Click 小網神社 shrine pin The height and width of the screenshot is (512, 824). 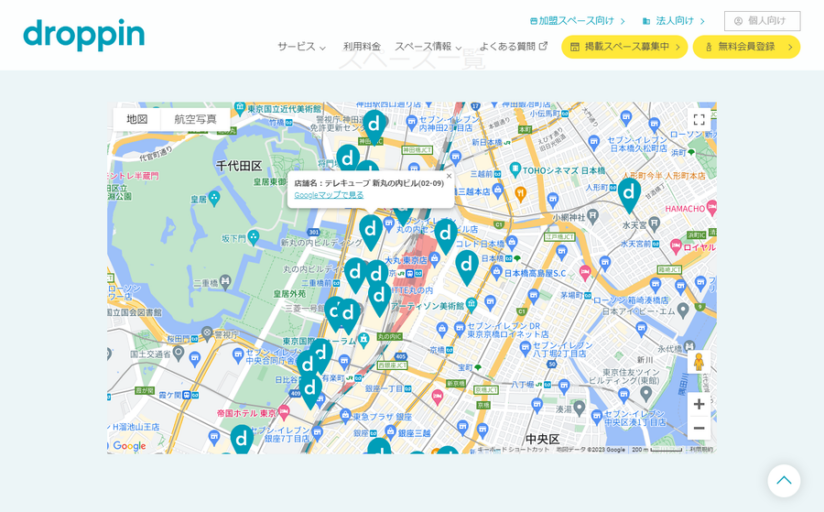(593, 216)
